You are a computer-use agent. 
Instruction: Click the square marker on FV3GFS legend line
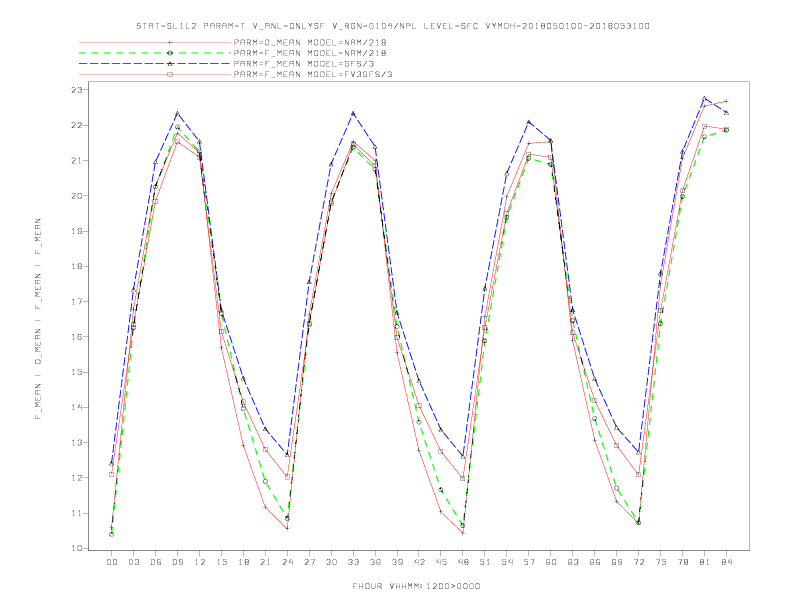(x=170, y=74)
